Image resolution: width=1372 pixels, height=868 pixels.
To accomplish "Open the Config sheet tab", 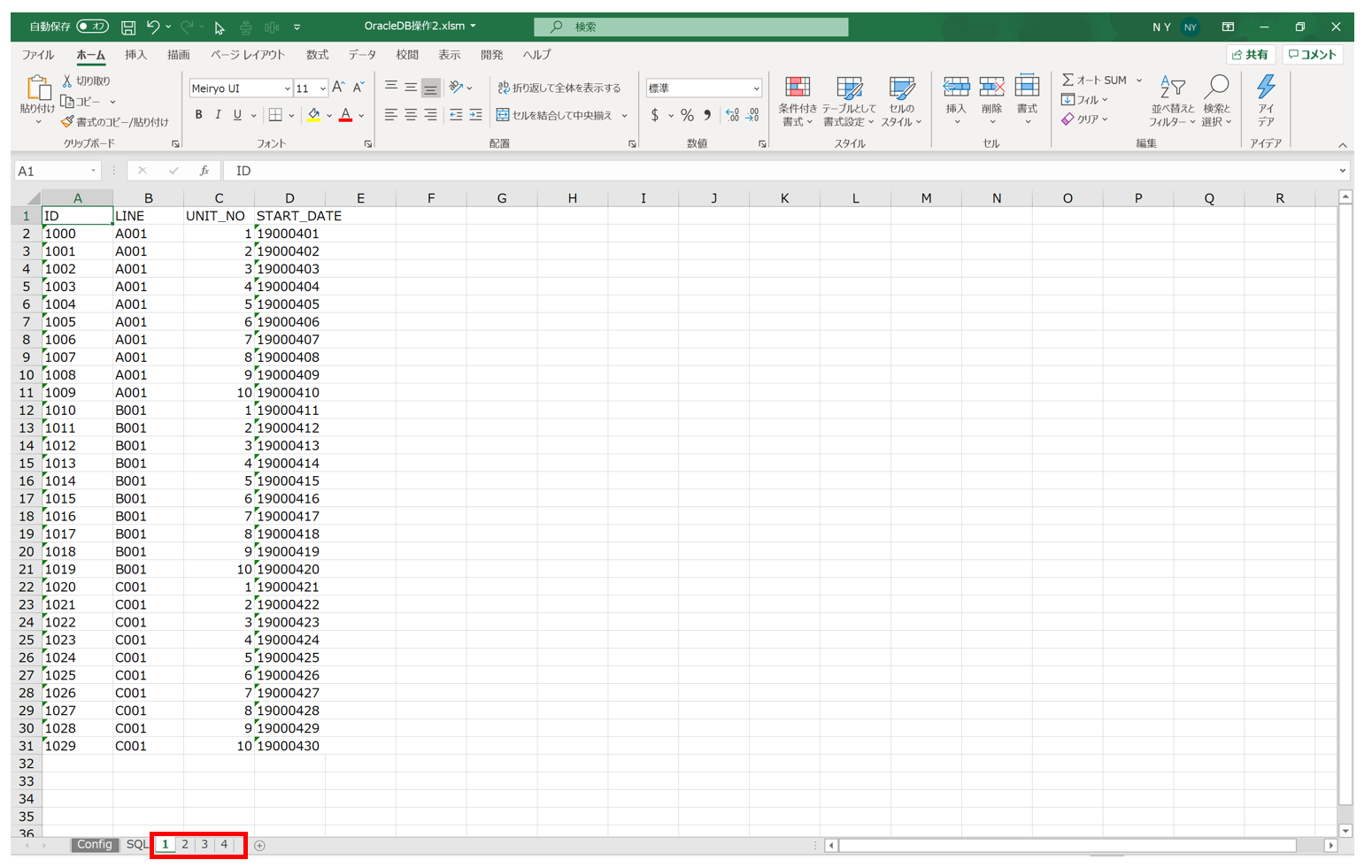I will (x=95, y=844).
